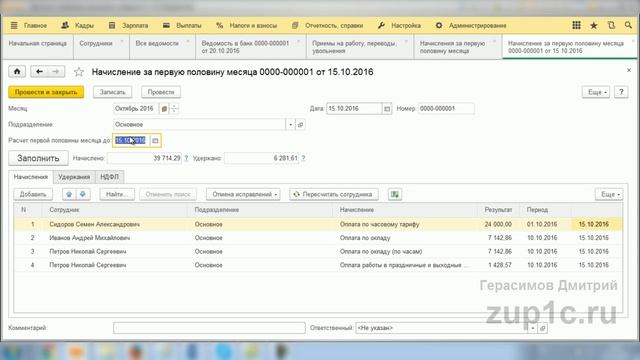Open the table Еще dropdown
This screenshot has height=360, width=640.
[x=609, y=194]
